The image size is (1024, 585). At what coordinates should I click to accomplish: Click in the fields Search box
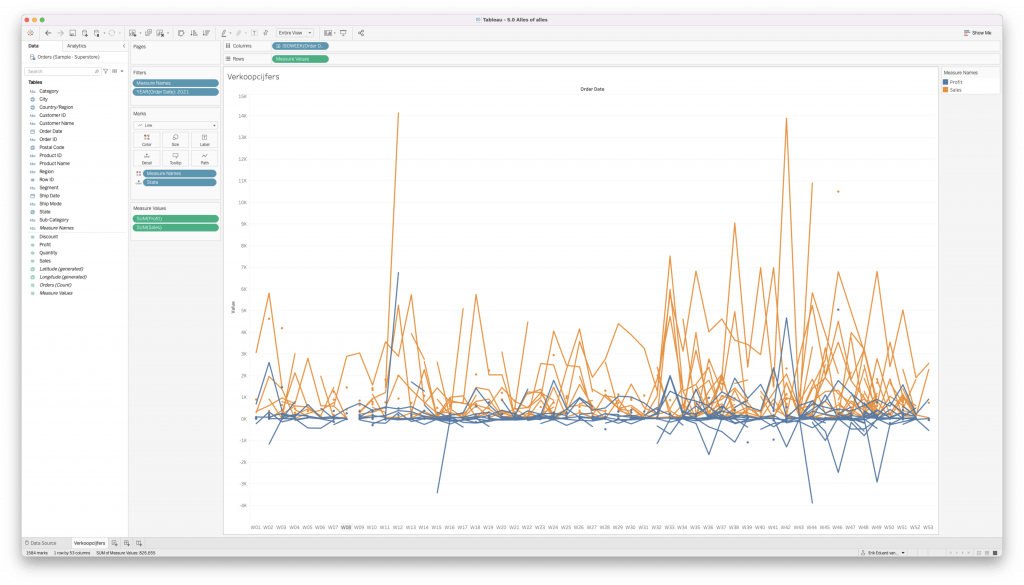pyautogui.click(x=60, y=72)
